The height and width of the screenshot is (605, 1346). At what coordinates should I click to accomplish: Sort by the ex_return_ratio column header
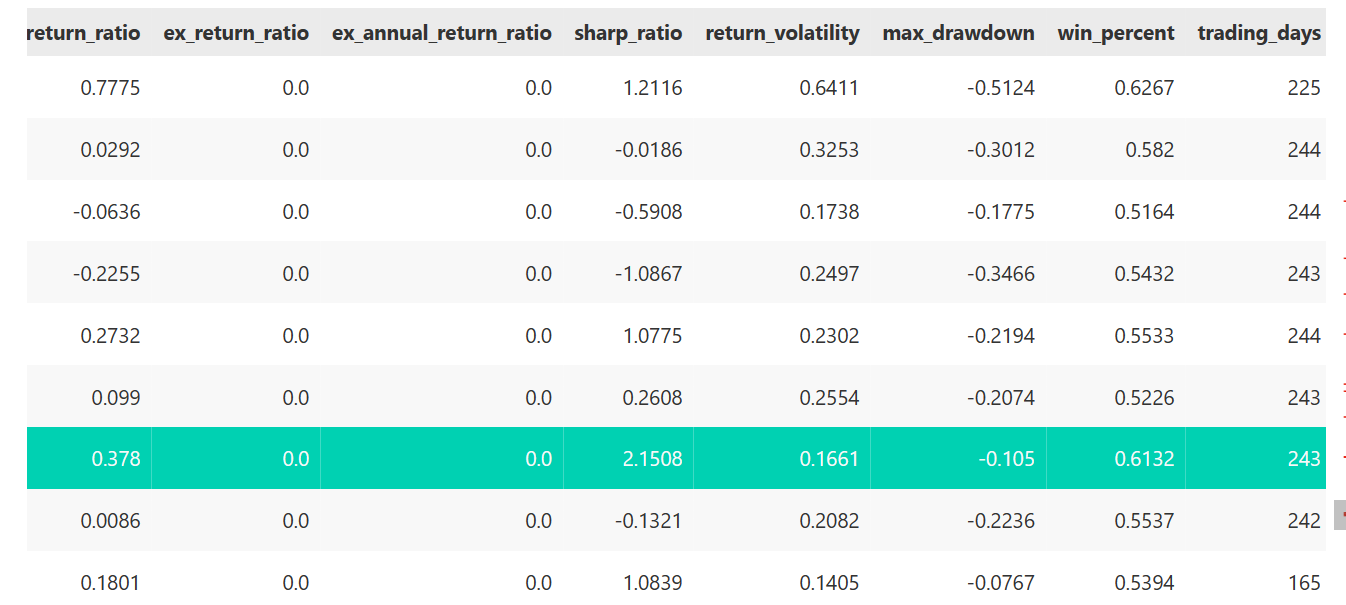[236, 33]
